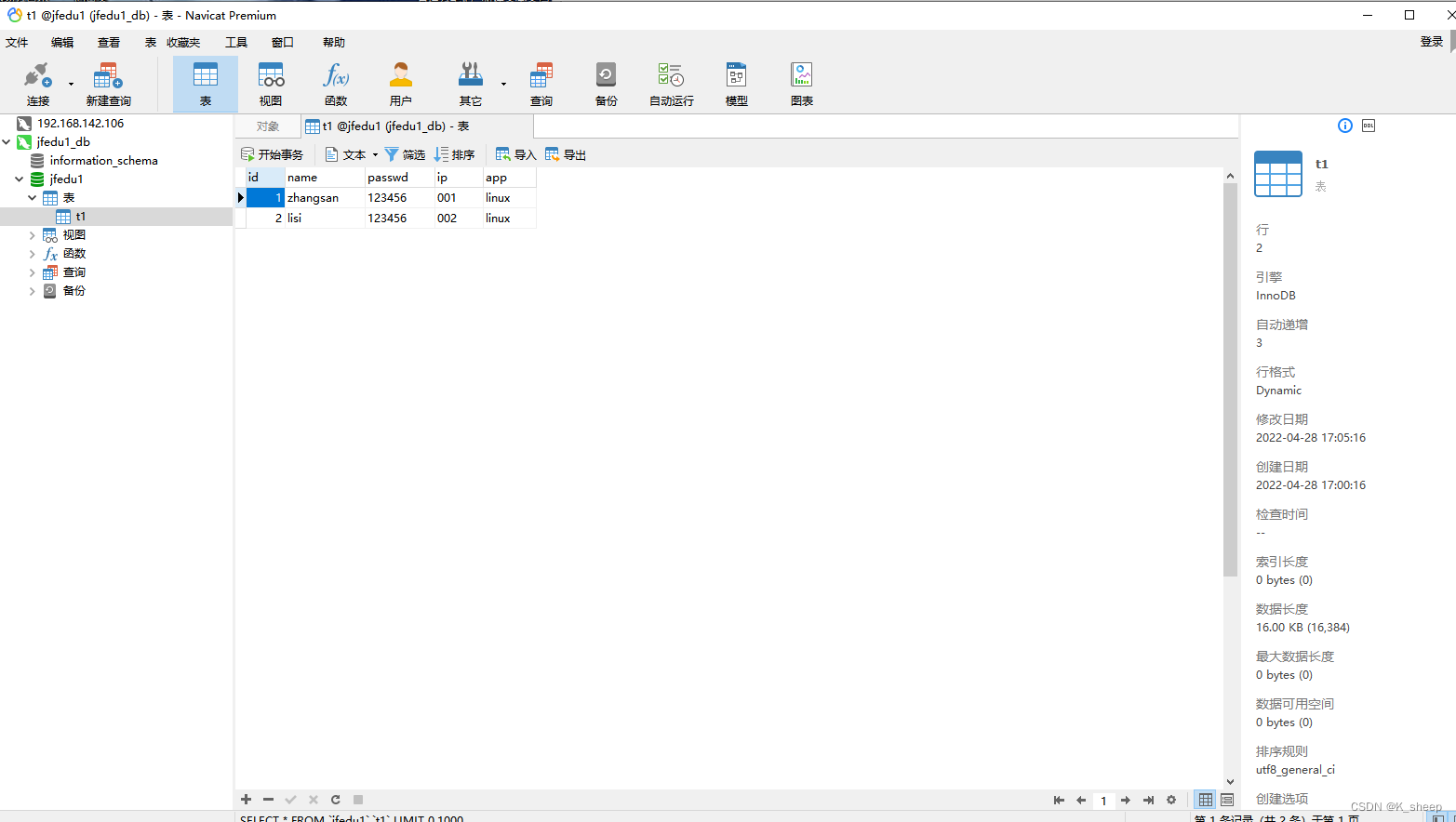This screenshot has height=822, width=1456.
Task: Add a record with plus icon
Action: (247, 800)
